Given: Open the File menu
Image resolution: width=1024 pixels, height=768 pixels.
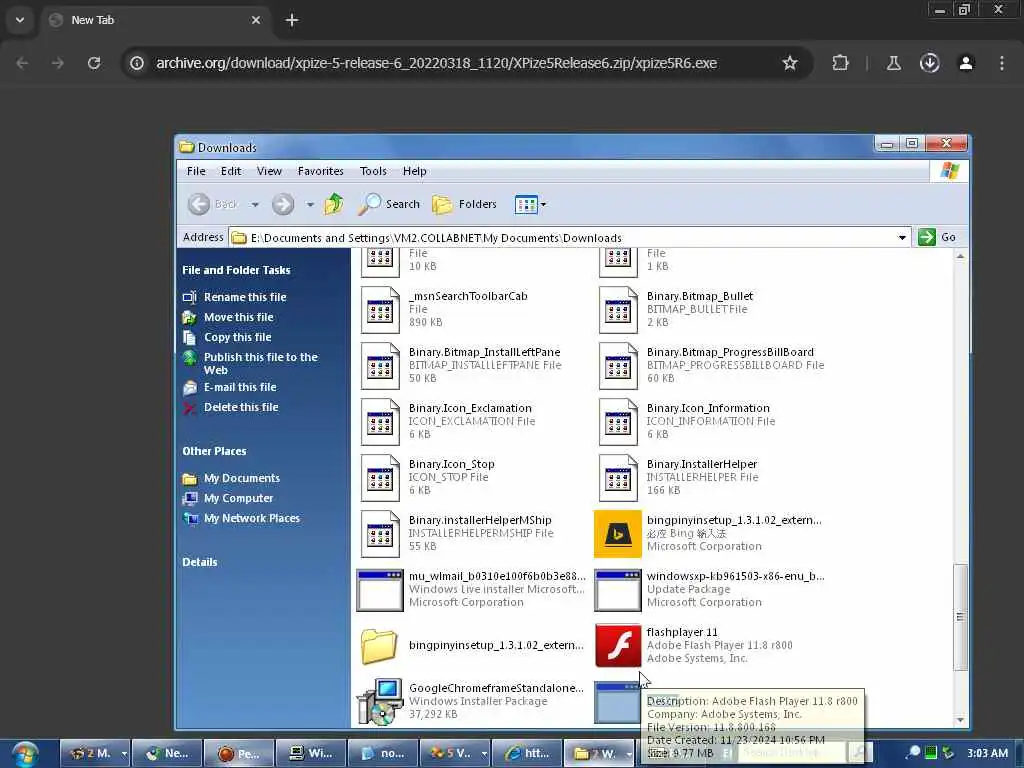Looking at the screenshot, I should tap(196, 171).
